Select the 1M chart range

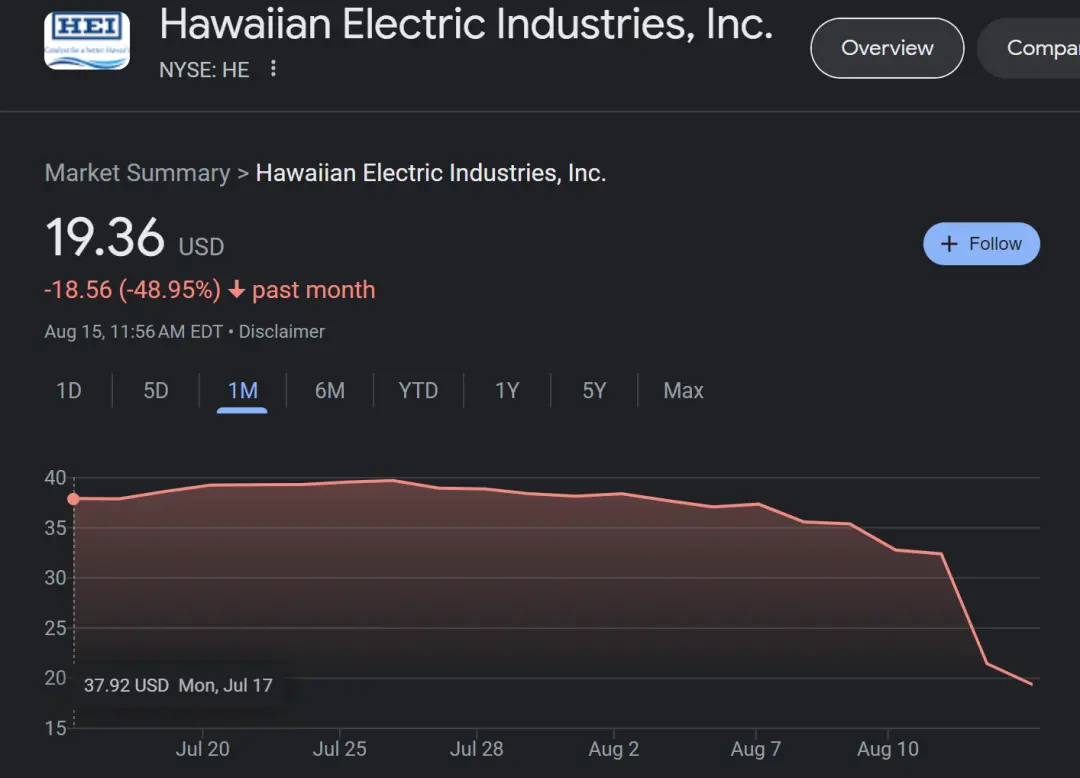pyautogui.click(x=242, y=390)
